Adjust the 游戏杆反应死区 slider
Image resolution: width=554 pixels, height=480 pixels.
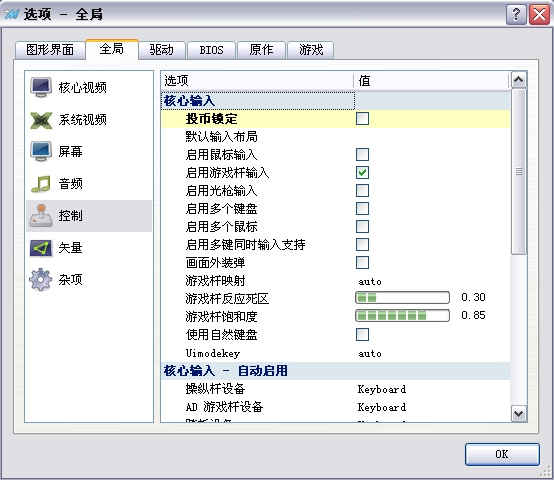[x=402, y=297]
